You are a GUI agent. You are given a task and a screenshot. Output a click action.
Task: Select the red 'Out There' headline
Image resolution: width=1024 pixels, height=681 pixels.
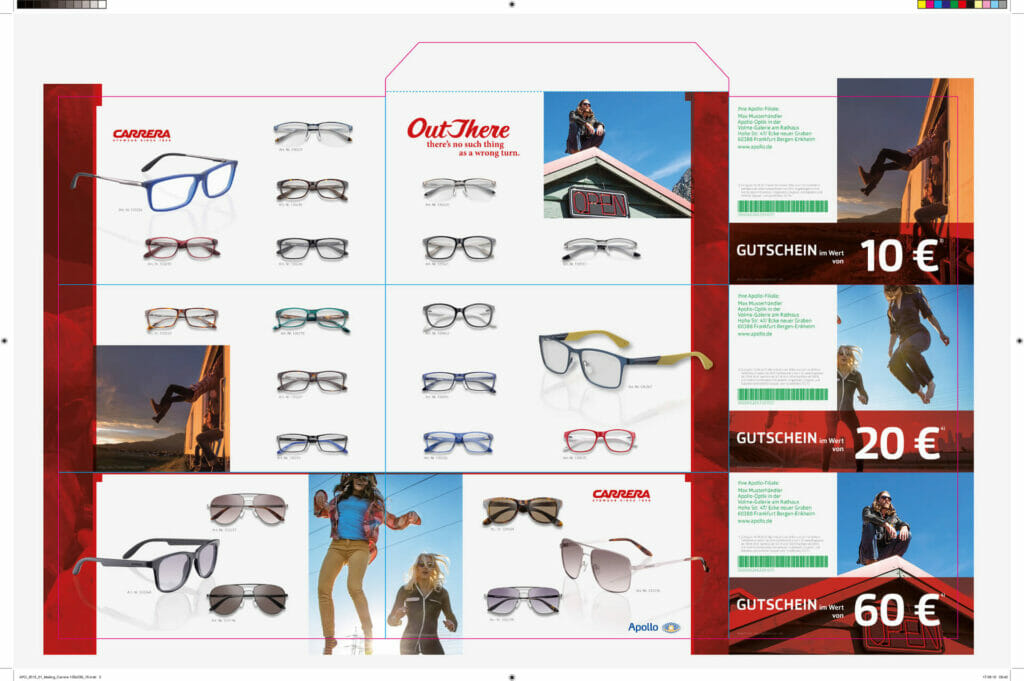coord(458,129)
